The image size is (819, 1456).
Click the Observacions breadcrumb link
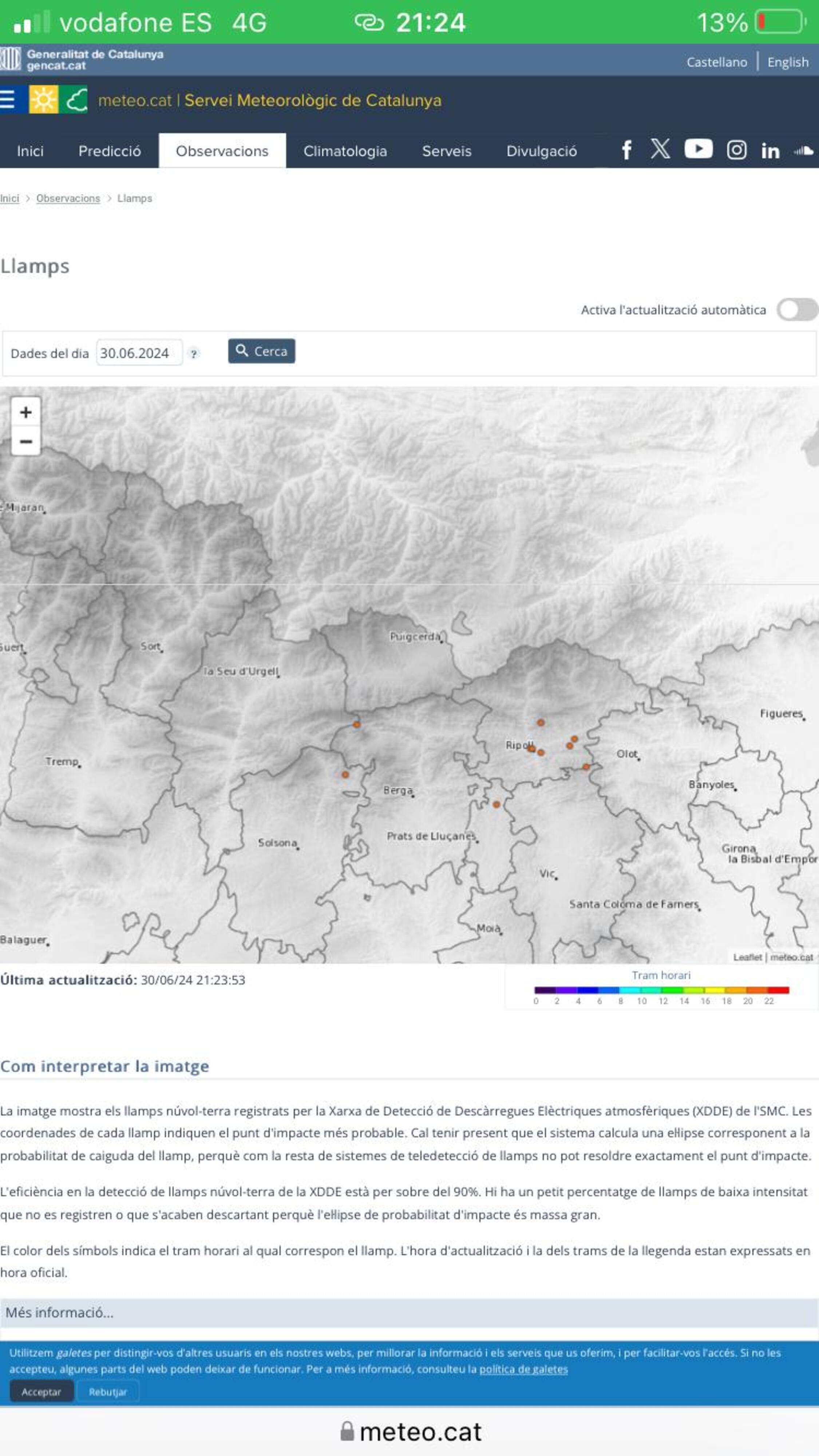click(x=68, y=198)
